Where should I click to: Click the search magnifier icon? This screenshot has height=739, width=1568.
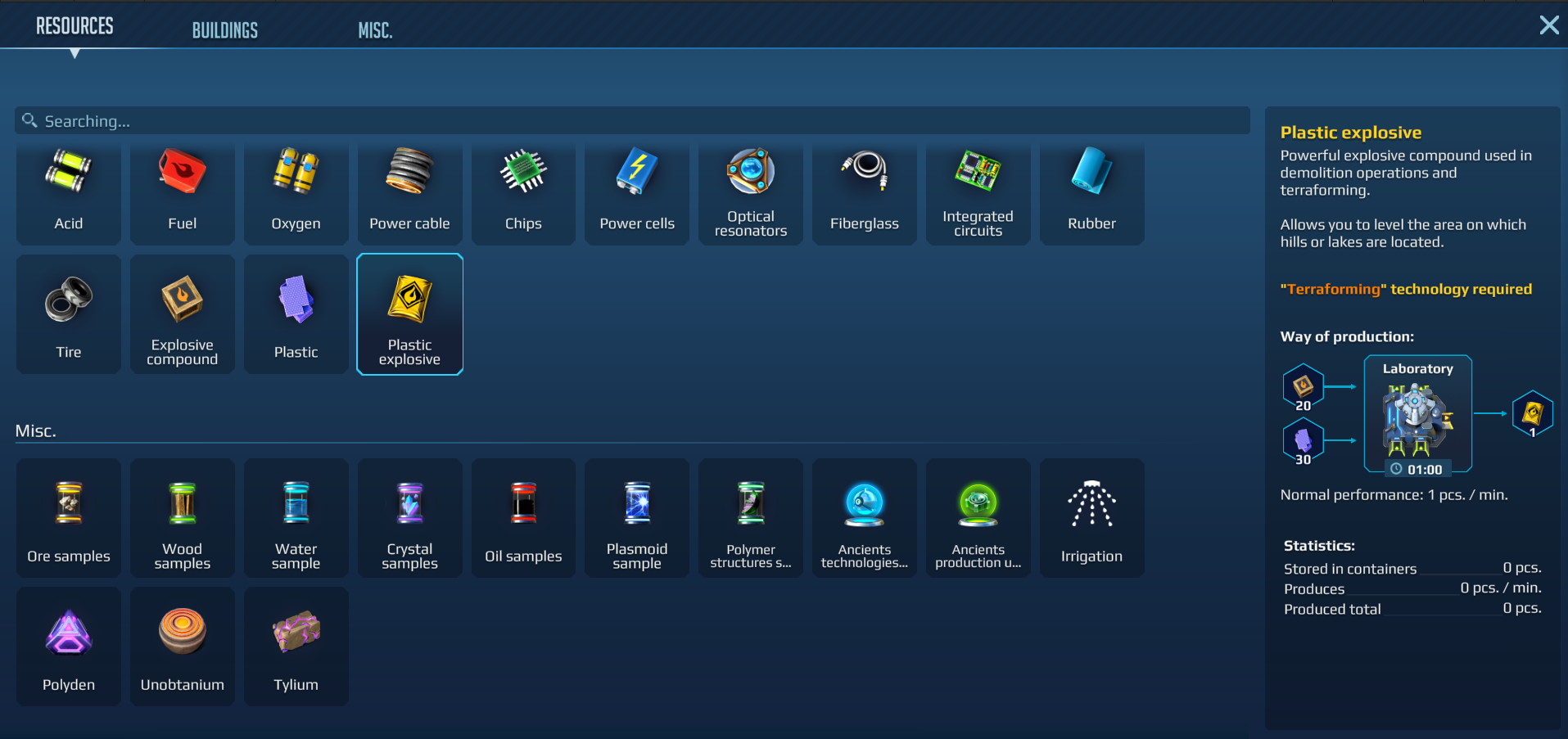pyautogui.click(x=29, y=120)
